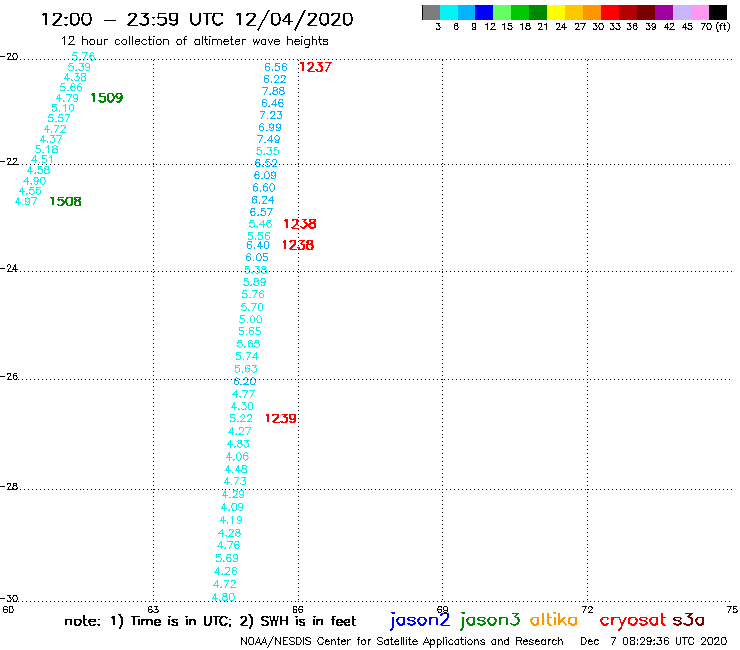
Task: Click the wave height value 5.10
Action: 63,108
